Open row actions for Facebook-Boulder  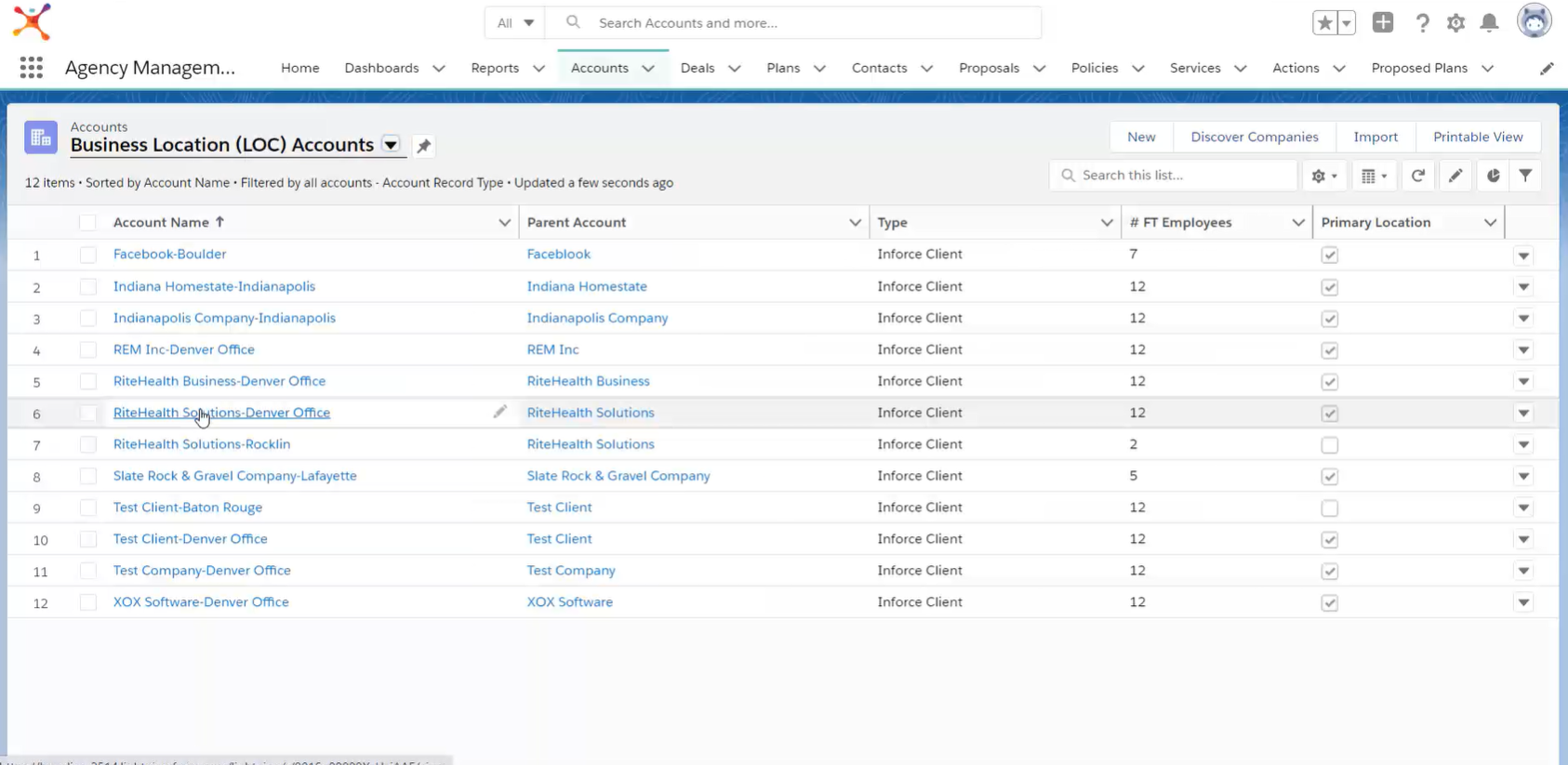click(x=1523, y=255)
